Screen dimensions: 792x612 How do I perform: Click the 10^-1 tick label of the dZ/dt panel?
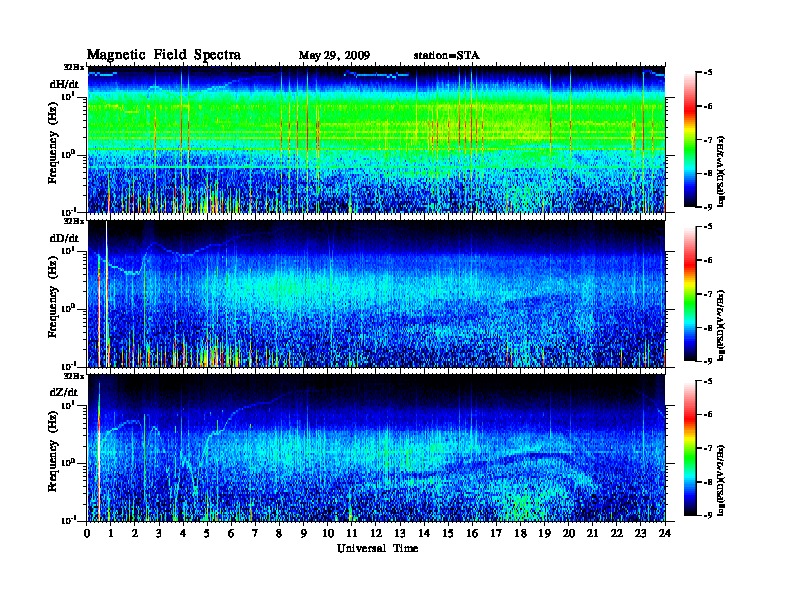[x=69, y=520]
